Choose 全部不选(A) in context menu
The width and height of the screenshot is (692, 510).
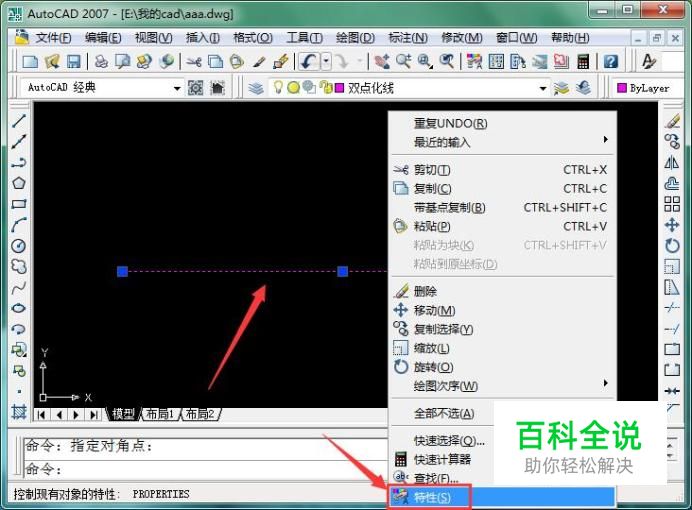[x=443, y=413]
